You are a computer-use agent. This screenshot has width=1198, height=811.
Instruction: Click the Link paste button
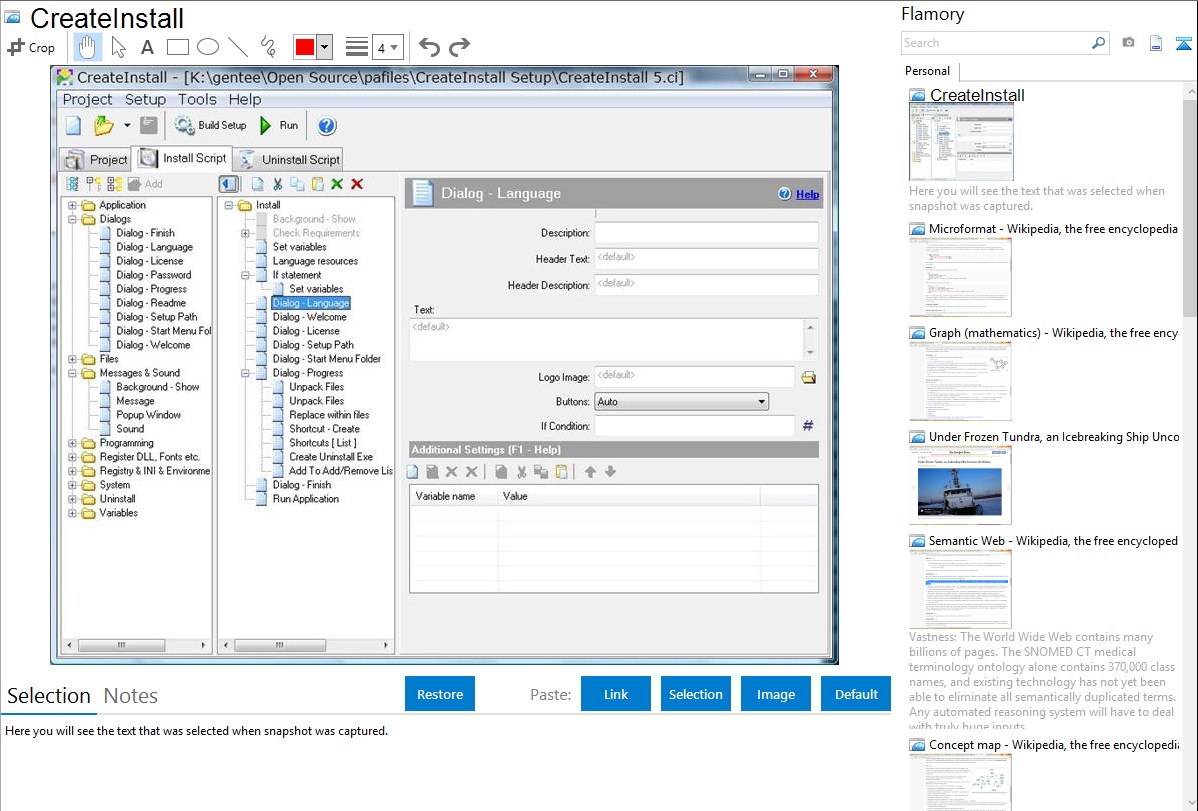point(616,694)
